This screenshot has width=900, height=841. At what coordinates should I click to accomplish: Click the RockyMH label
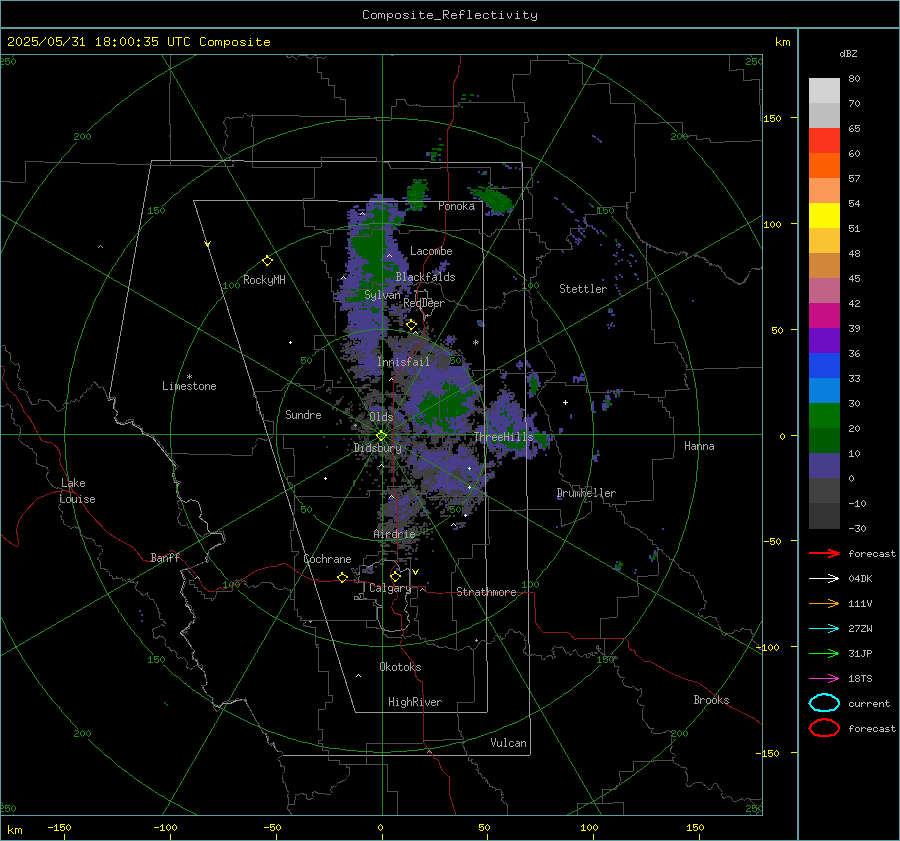click(264, 280)
